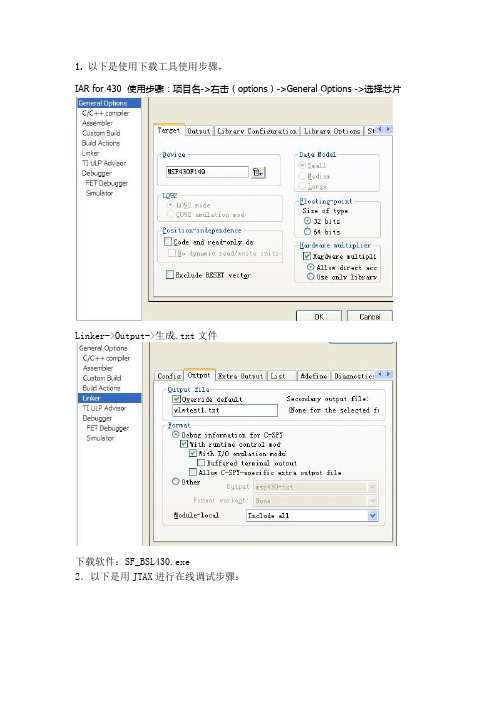Screen dimensions: 496x702
Task: Toggle Hardware multiplier checkbox
Action: pos(307,256)
